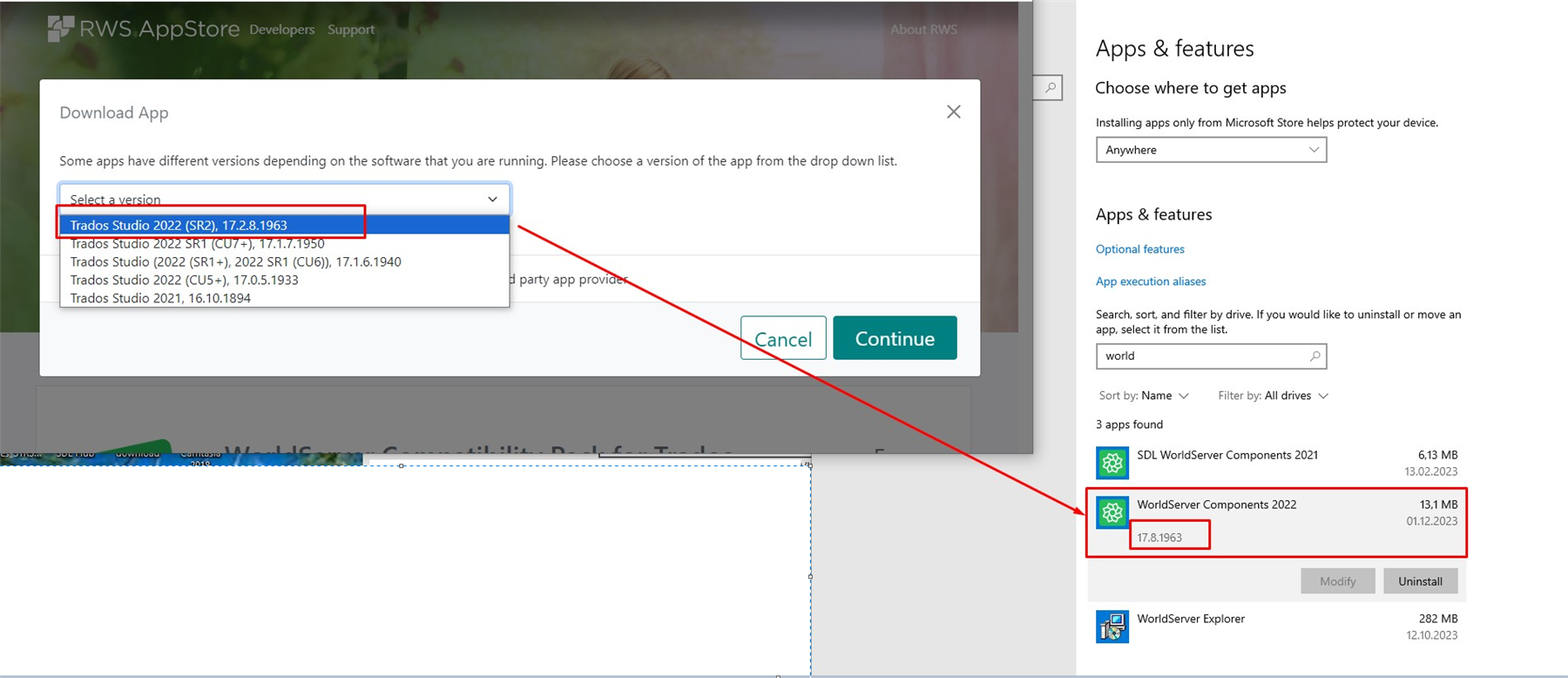Click the search icon in apps filter box

(x=1315, y=356)
